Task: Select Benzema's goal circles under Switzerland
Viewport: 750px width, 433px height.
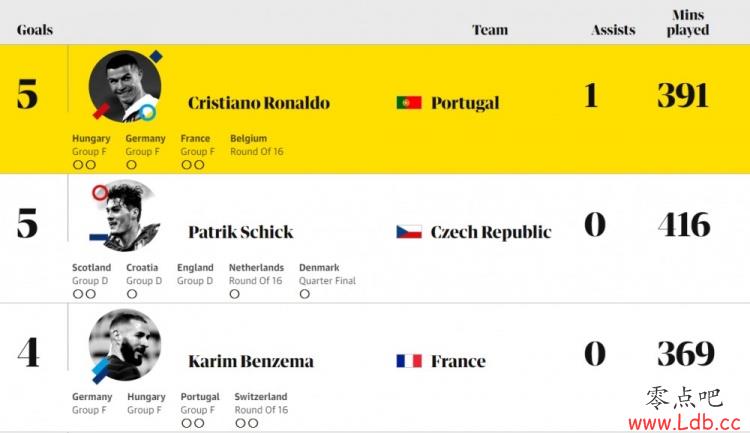Action: coord(247,423)
